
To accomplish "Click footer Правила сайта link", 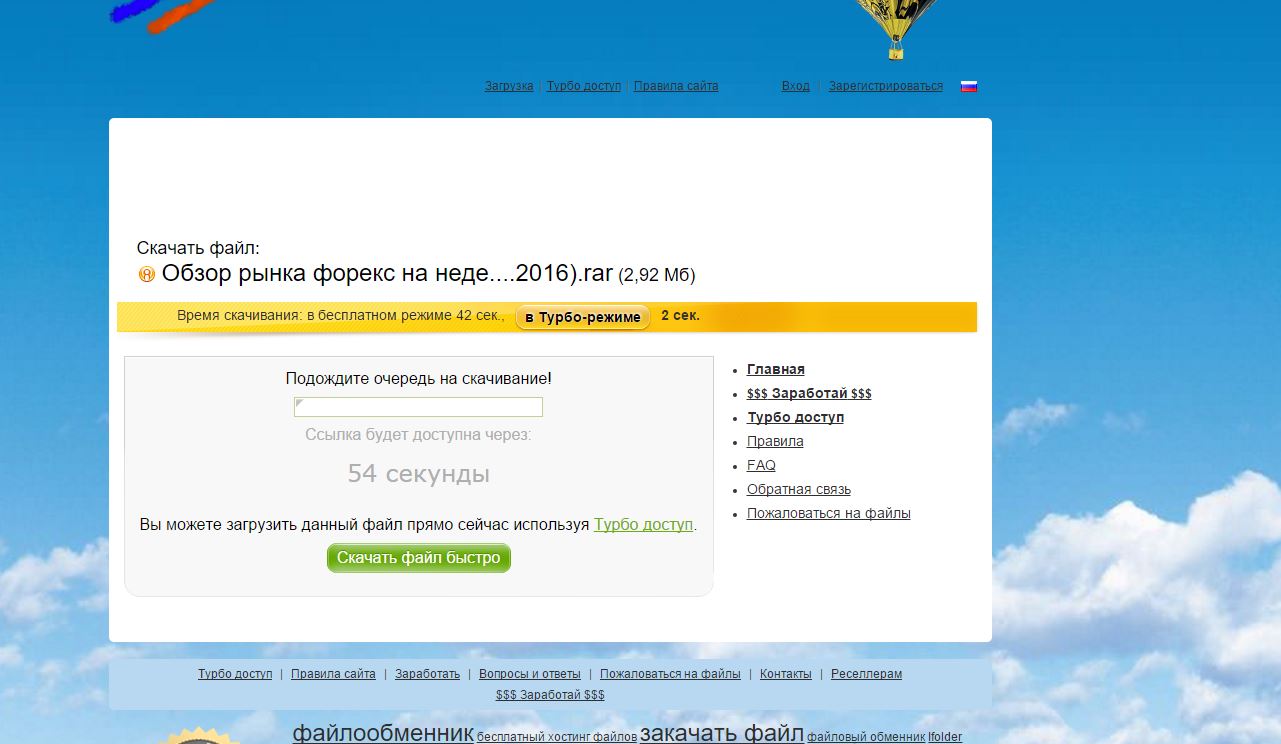I will [x=333, y=674].
